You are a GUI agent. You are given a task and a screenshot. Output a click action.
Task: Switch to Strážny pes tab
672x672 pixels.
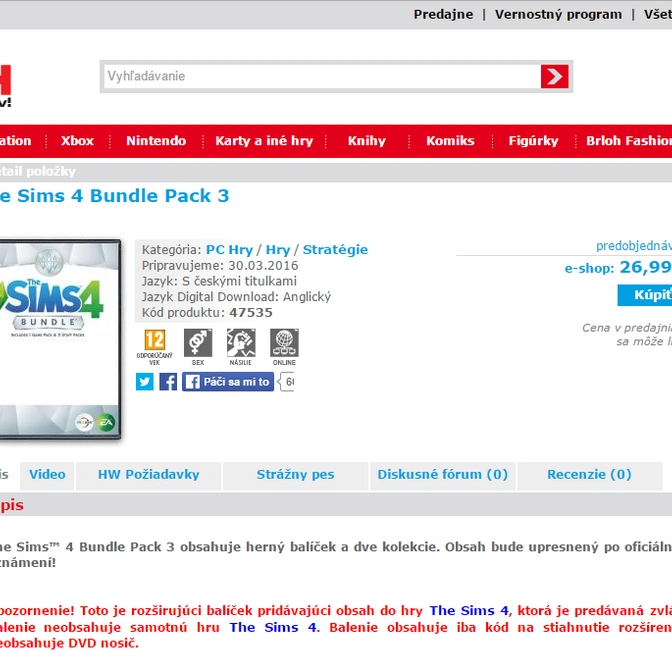(295, 474)
